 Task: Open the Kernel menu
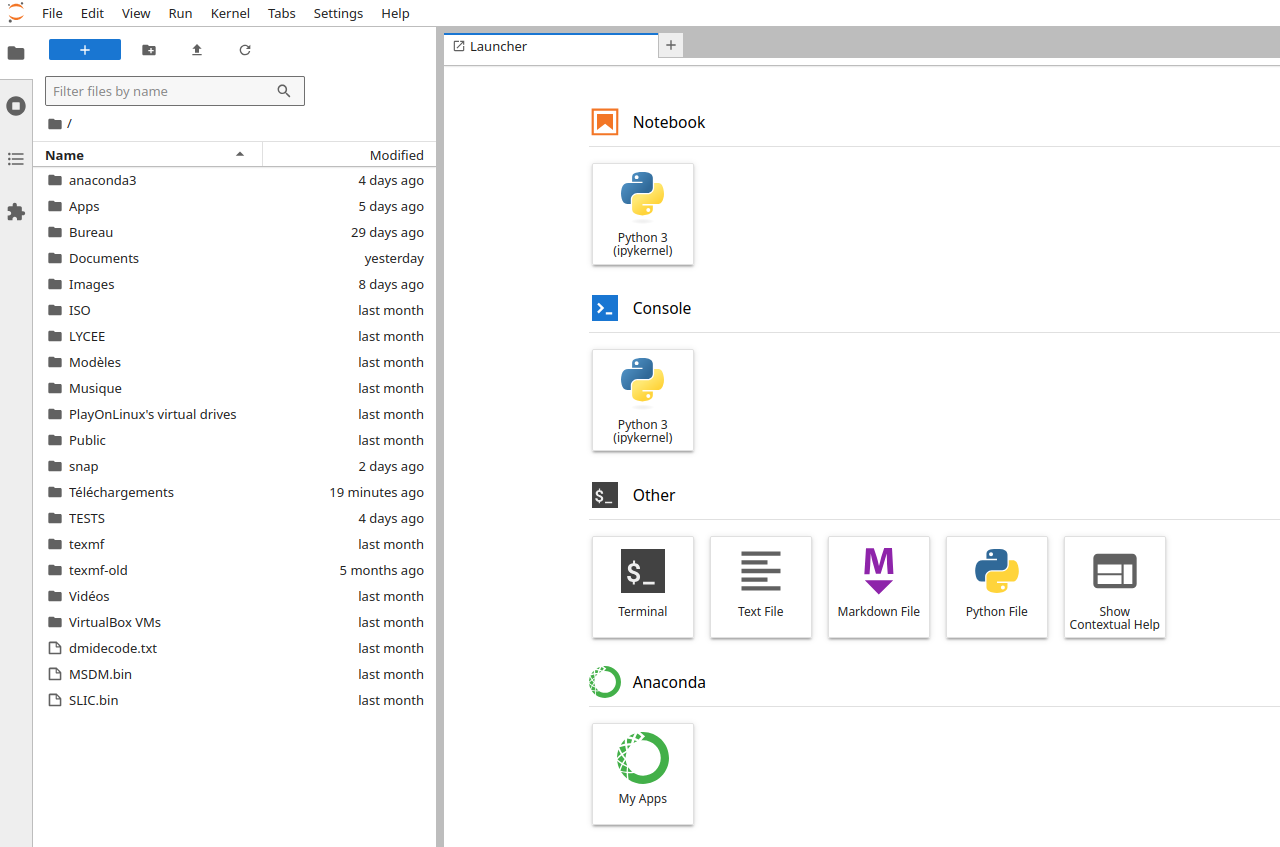[230, 13]
